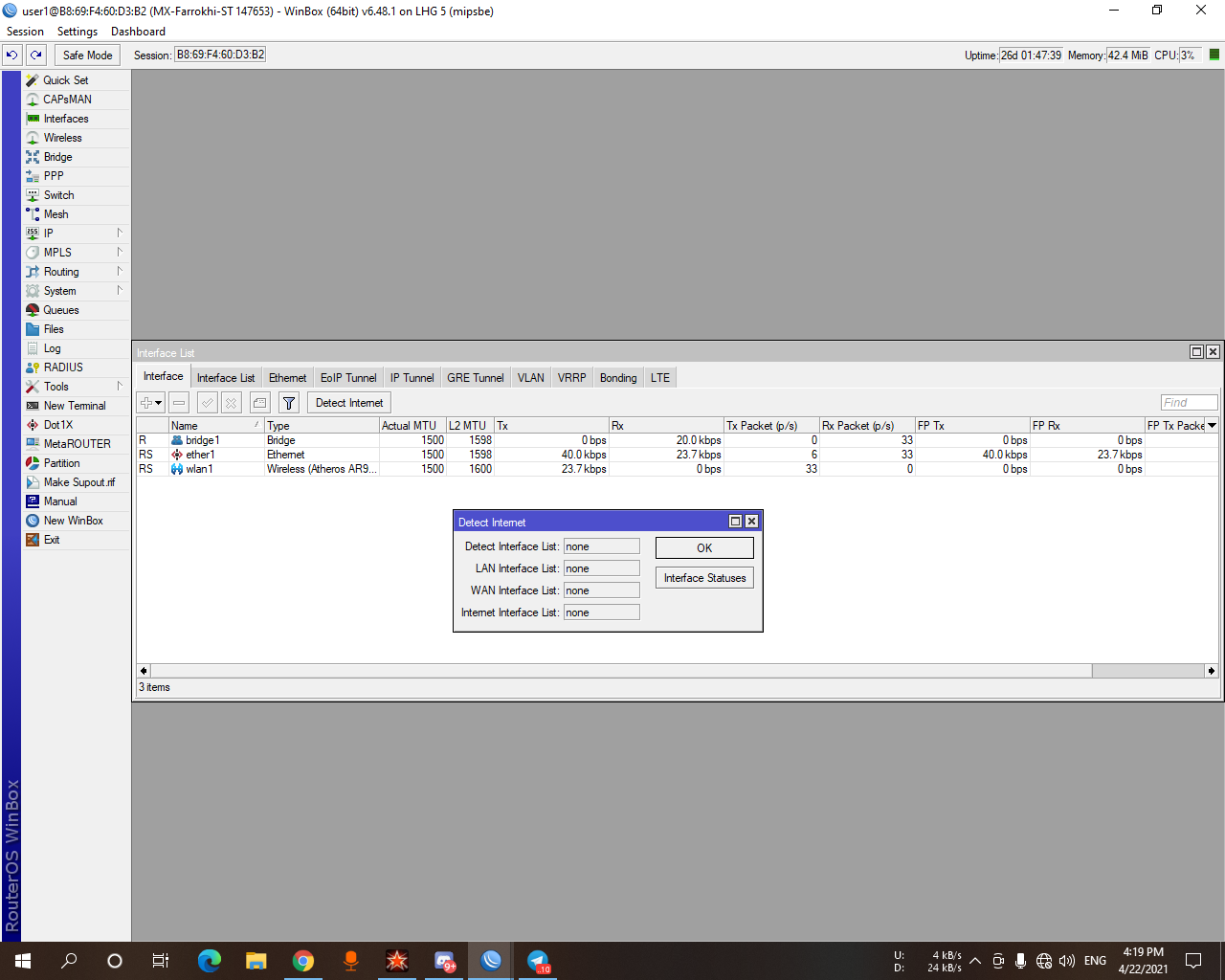Open Telegram from the taskbar
Screen dimensions: 1225x980
point(537,960)
